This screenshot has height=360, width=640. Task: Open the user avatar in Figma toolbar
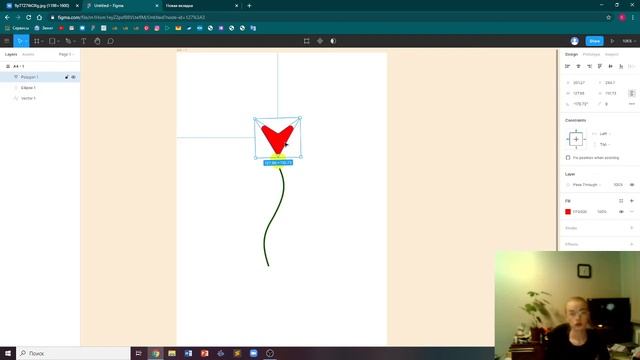click(x=575, y=41)
